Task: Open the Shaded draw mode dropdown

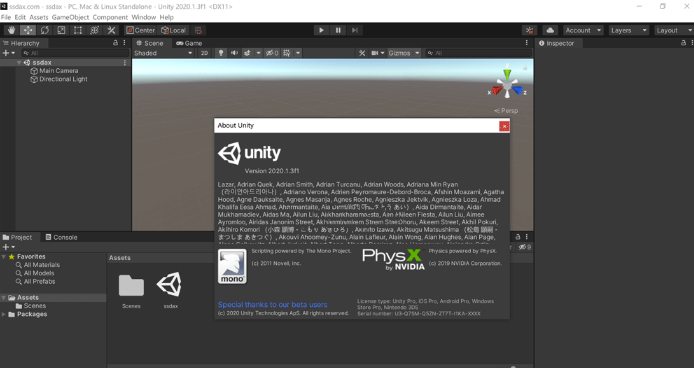Action: point(163,53)
